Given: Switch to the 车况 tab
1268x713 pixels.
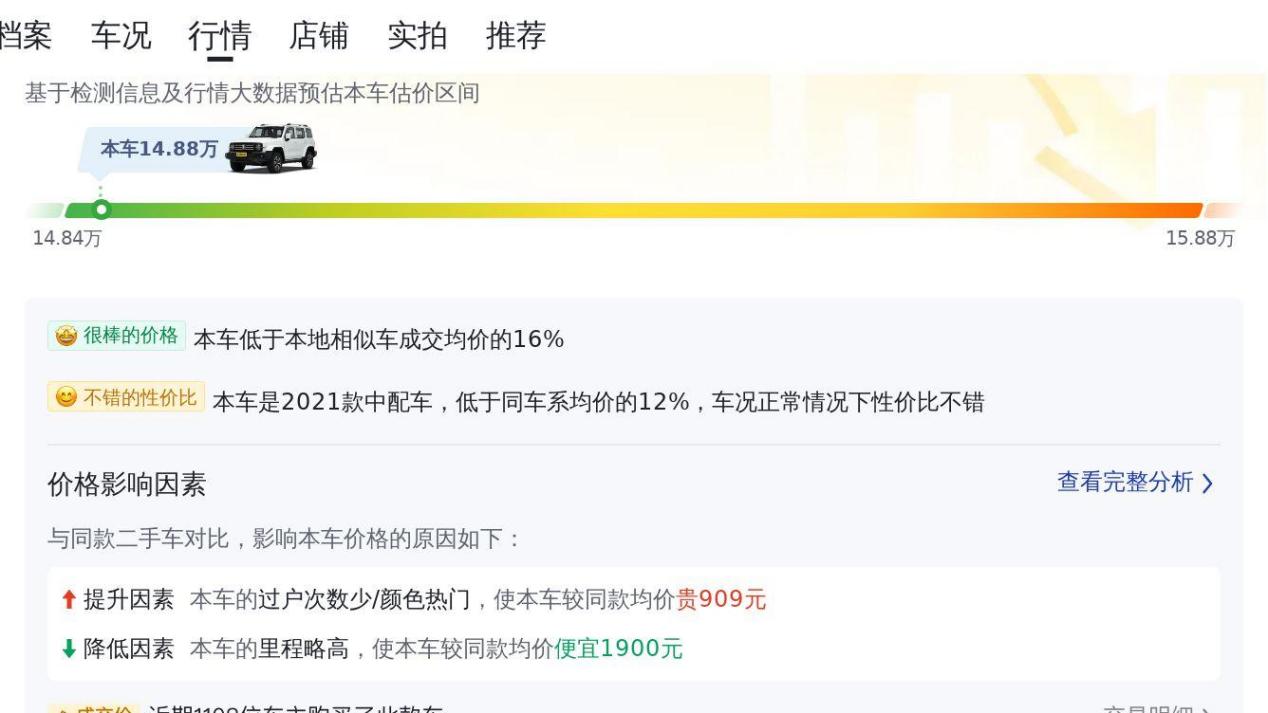Looking at the screenshot, I should (121, 36).
